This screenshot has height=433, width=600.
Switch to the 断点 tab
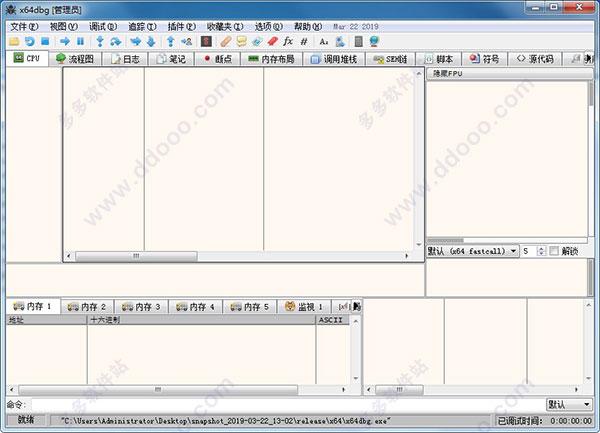217,59
